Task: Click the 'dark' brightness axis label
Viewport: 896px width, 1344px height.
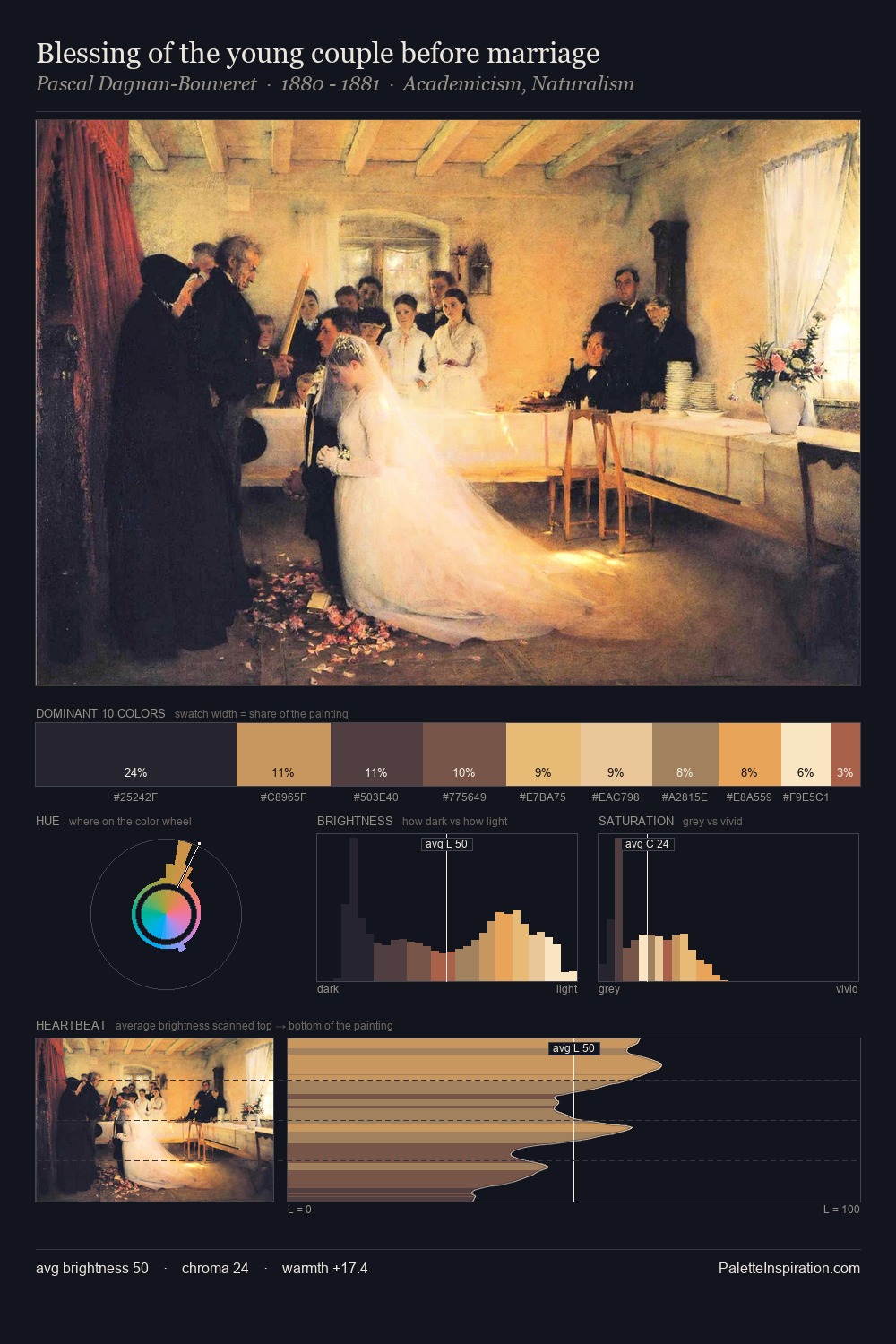Action: [328, 989]
